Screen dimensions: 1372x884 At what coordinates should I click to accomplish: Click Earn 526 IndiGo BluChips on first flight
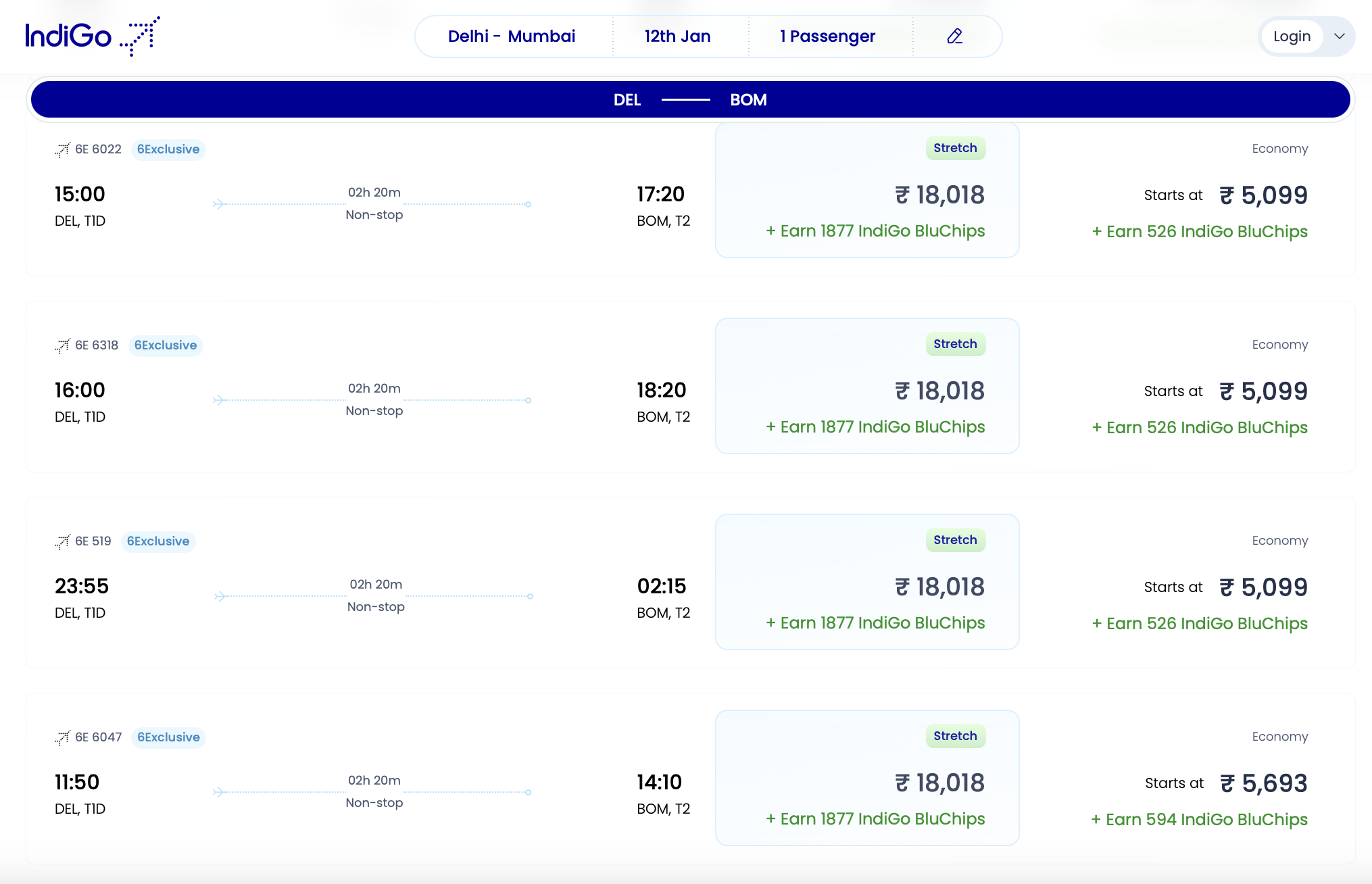click(x=1200, y=231)
